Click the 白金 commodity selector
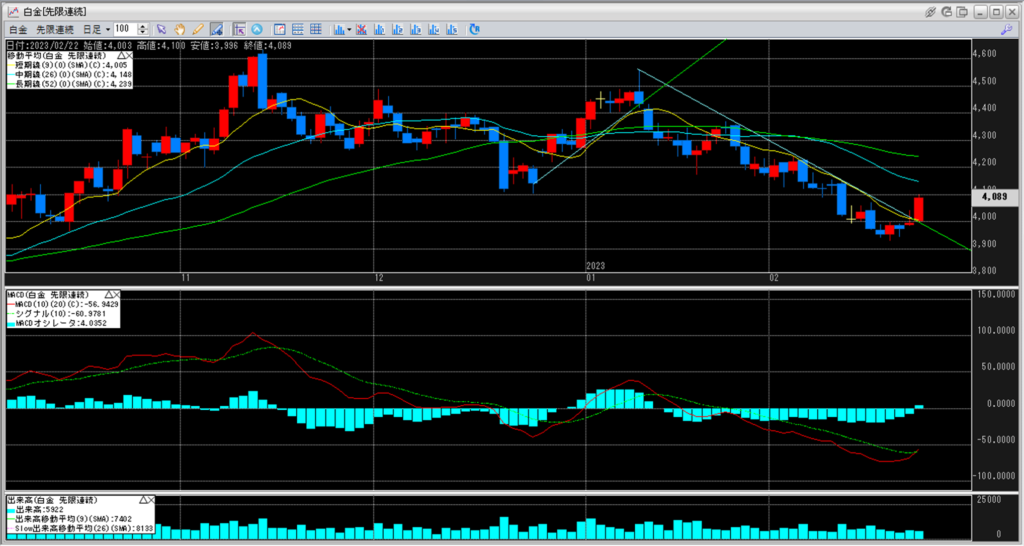 (17, 29)
